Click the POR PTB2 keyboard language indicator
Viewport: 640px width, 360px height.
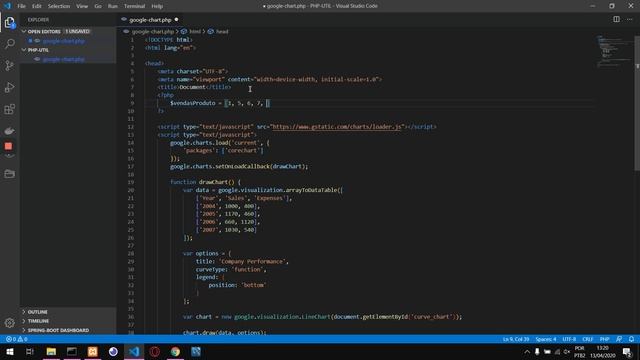[x=579, y=352]
